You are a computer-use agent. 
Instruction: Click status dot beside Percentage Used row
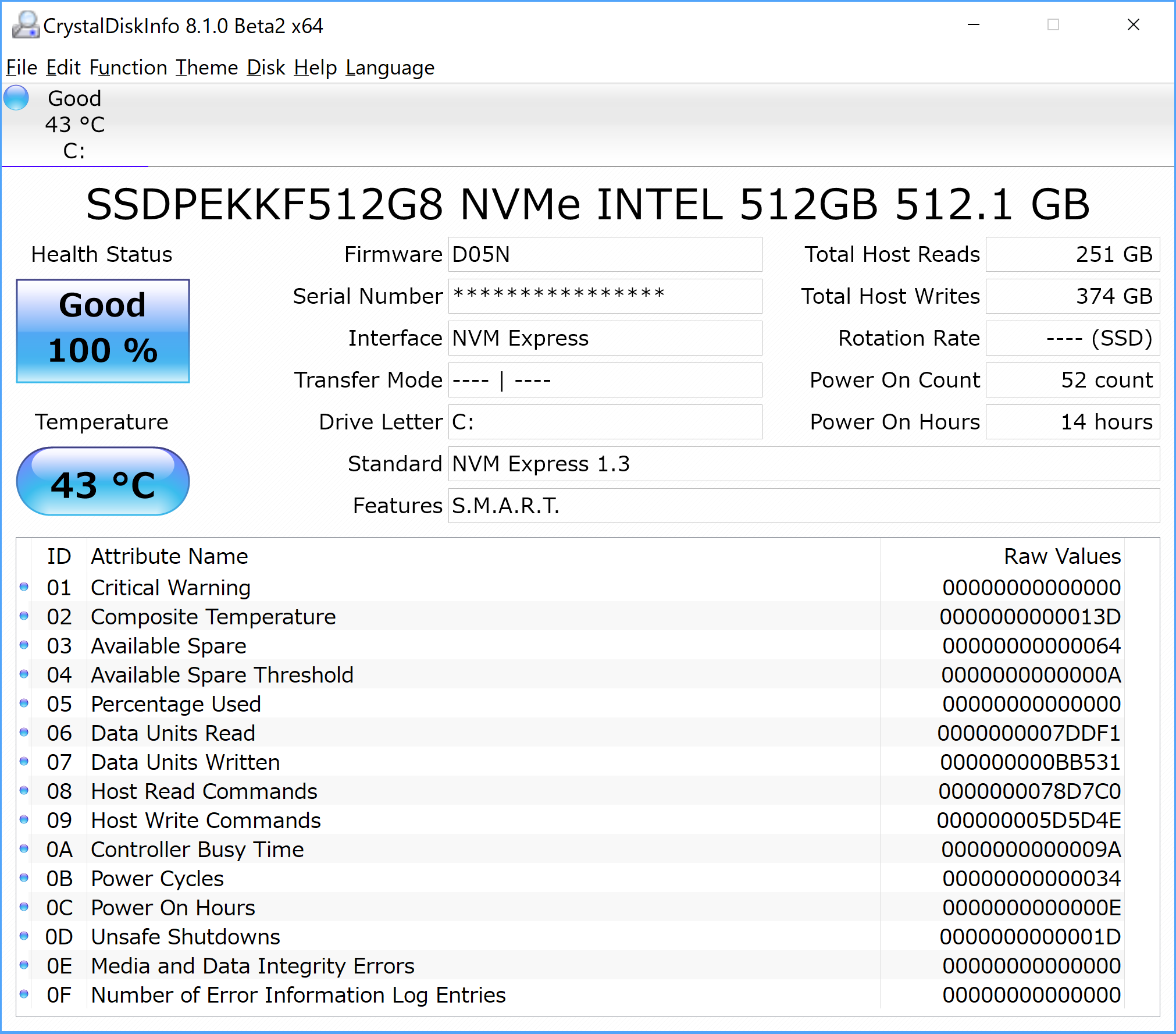tap(24, 703)
